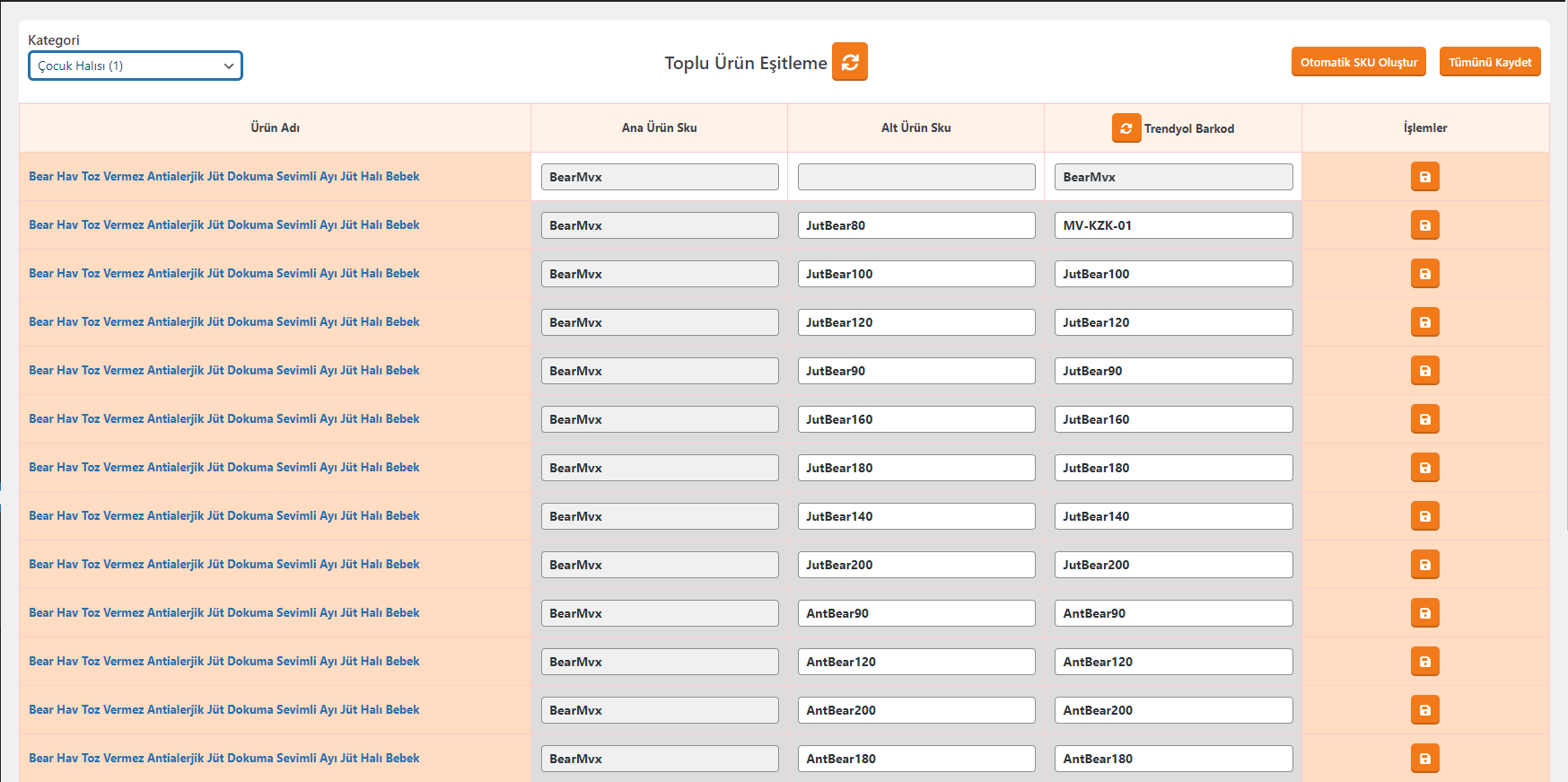Image resolution: width=1568 pixels, height=782 pixels.
Task: Save the AntBear120 row
Action: pyautogui.click(x=1424, y=662)
